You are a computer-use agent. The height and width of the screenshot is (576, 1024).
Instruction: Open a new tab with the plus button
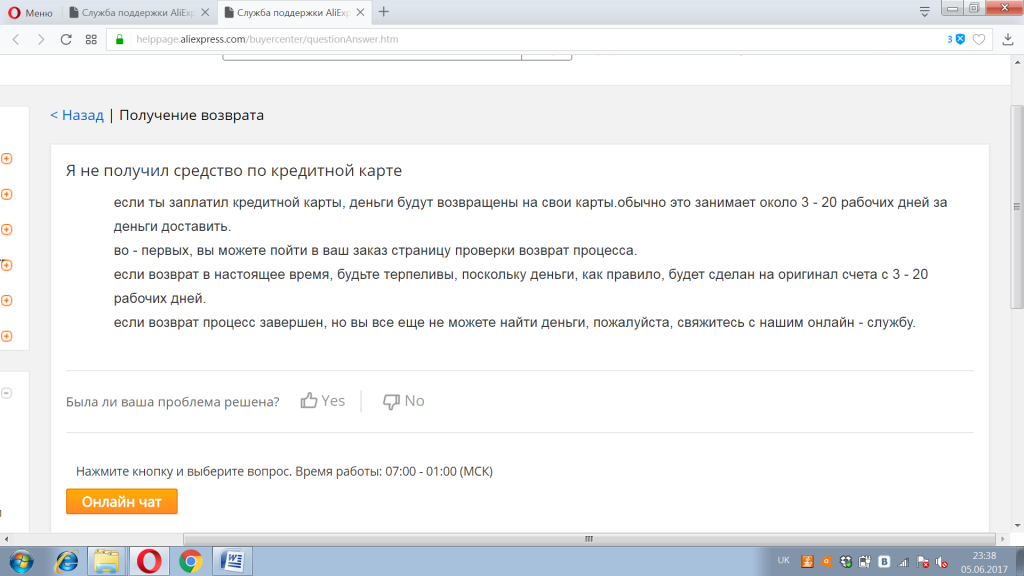[384, 12]
